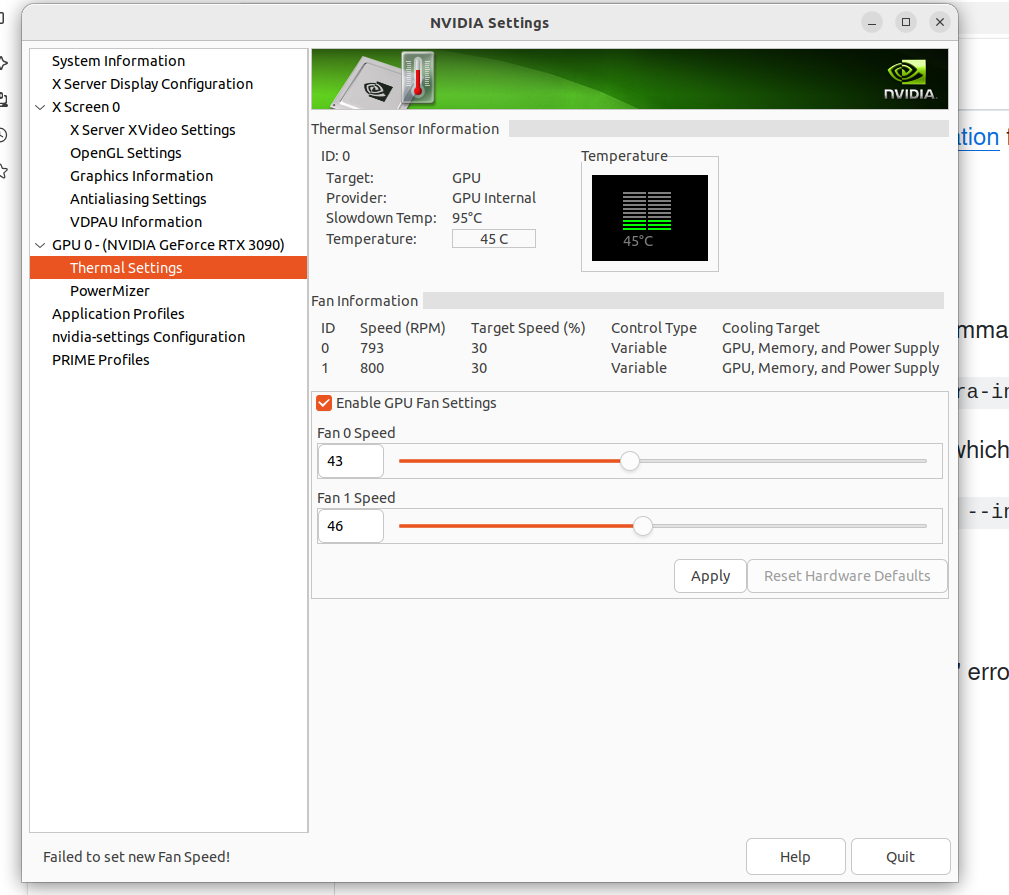Click the GPU thermometer banner icon
The height and width of the screenshot is (895, 1009).
coord(418,78)
